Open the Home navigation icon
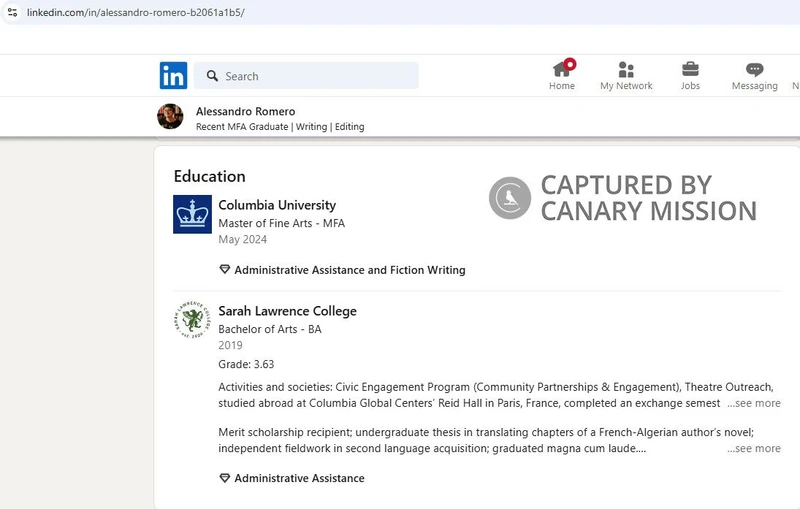 tap(562, 69)
